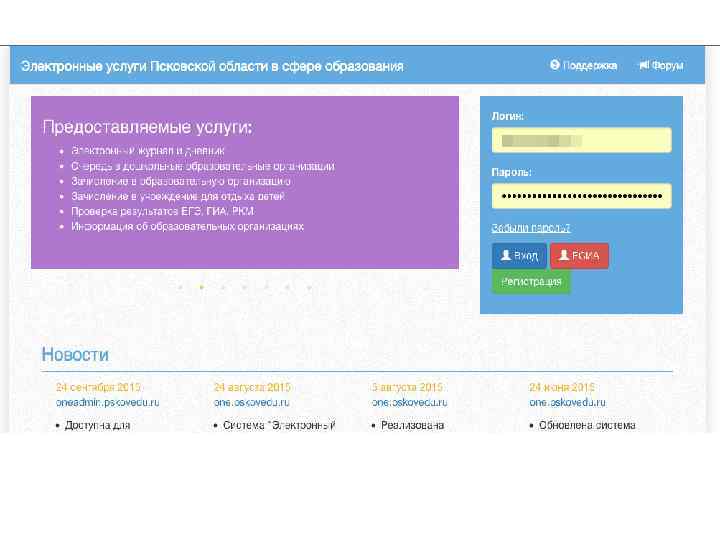Open one.pskovedu.ru link under 3 августа 2015
720x540 pixels.
[x=410, y=403]
